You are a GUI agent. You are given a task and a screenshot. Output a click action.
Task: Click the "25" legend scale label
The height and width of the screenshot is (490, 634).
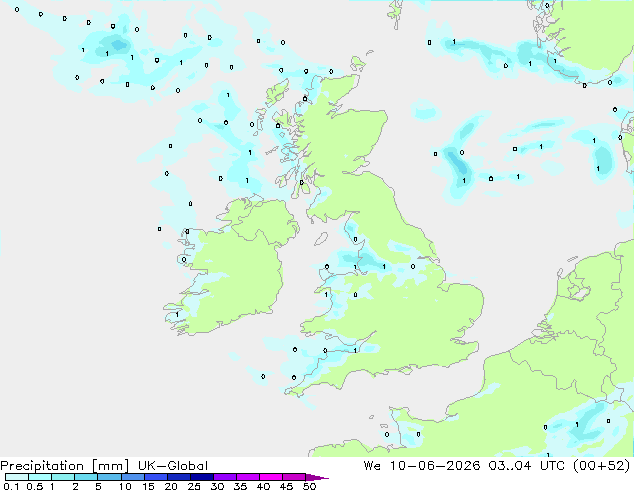pyautogui.click(x=194, y=486)
